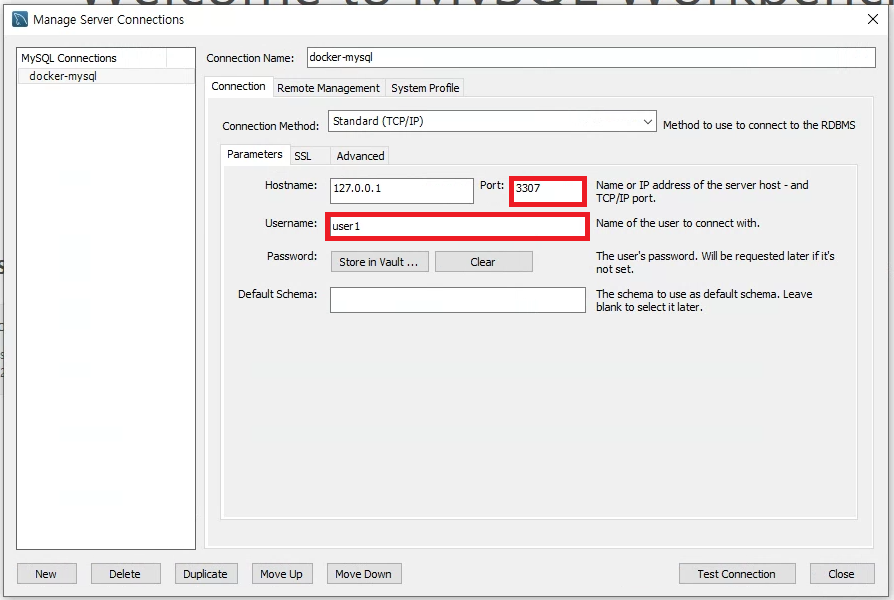
Task: Duplicate the selected connection
Action: [x=206, y=574]
